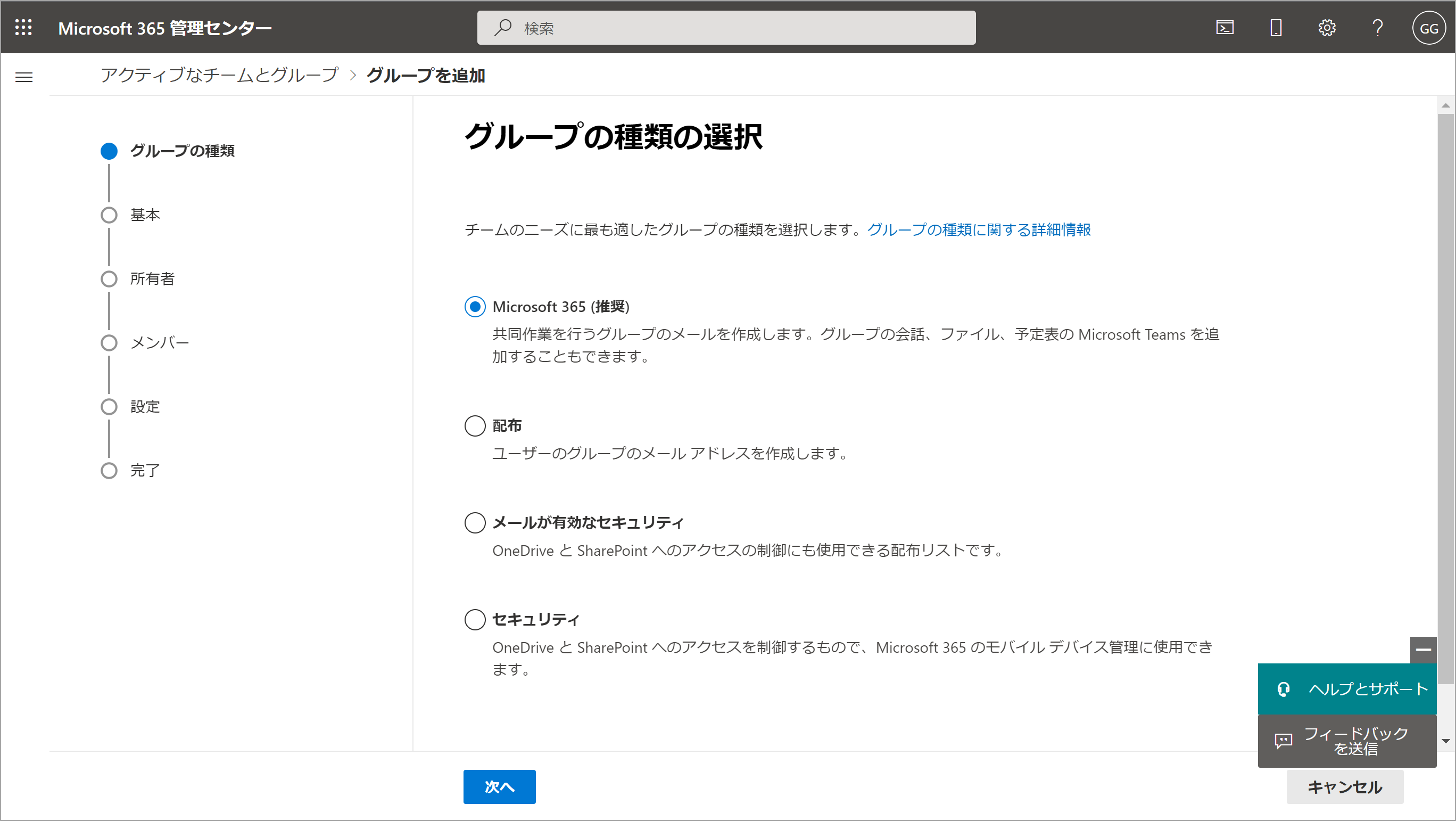This screenshot has height=821, width=1456.
Task: Toggle the hamburger navigation menu
Action: [x=24, y=77]
